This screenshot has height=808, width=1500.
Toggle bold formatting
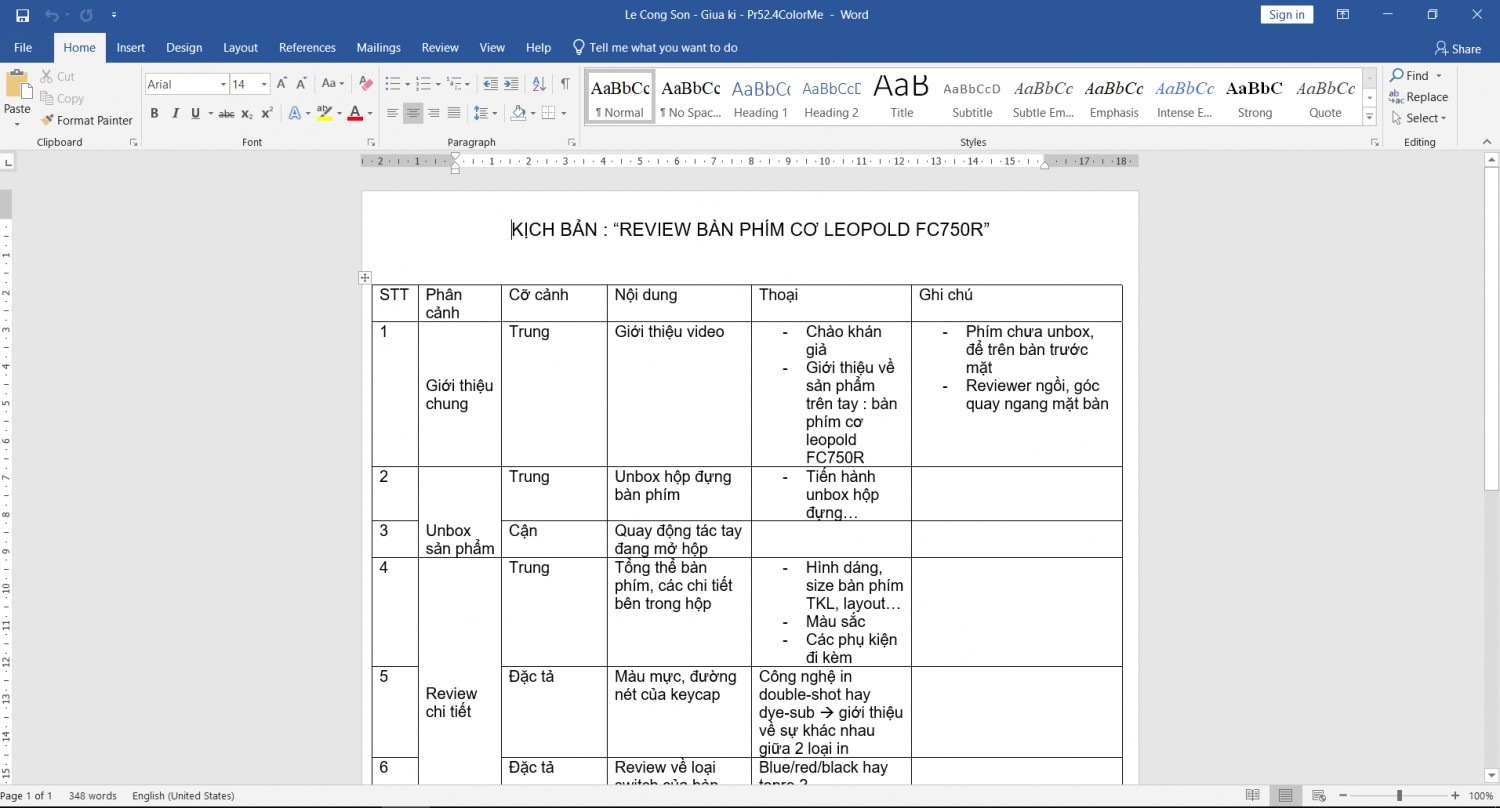tap(154, 114)
